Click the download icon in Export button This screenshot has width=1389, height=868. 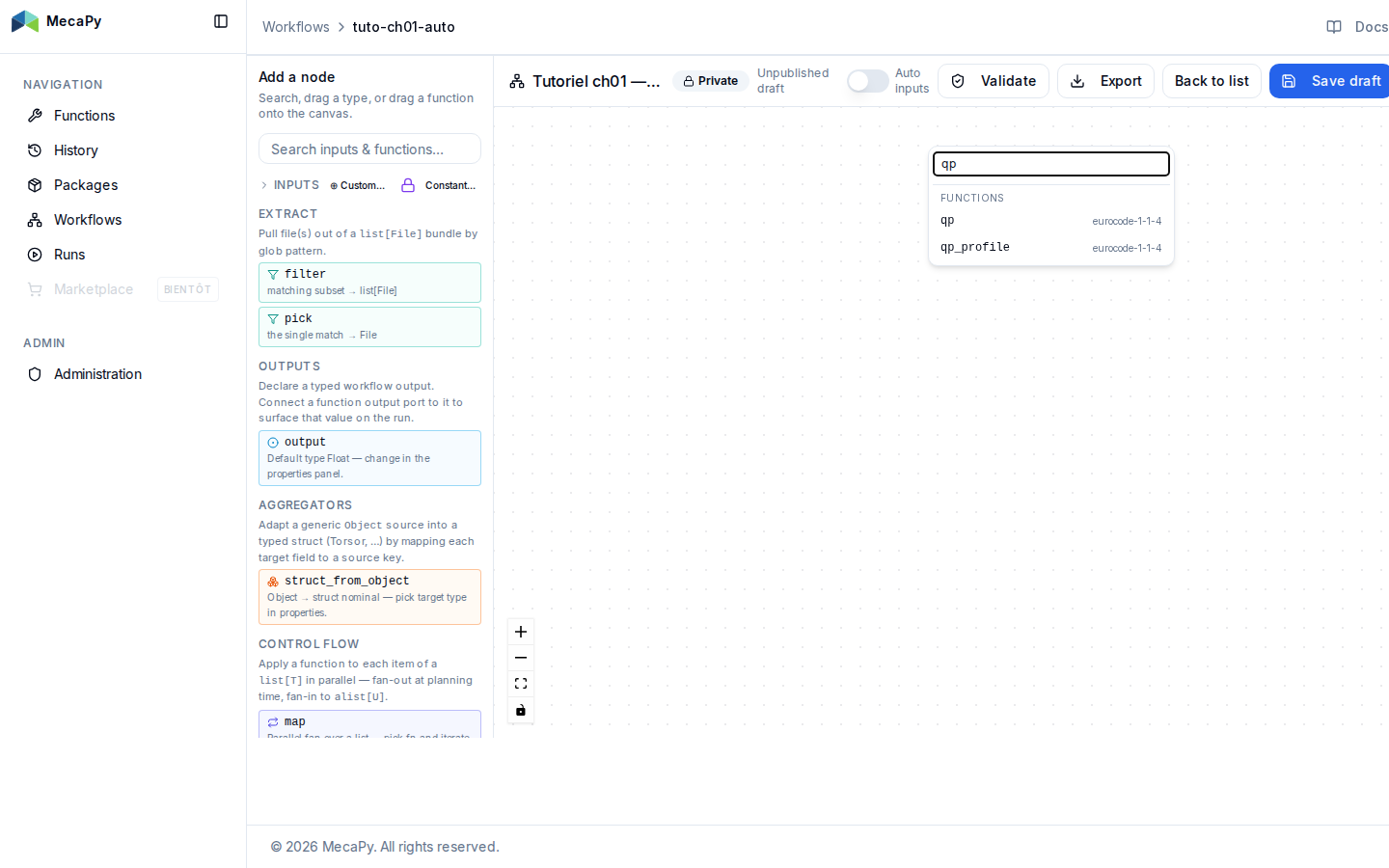1077,81
